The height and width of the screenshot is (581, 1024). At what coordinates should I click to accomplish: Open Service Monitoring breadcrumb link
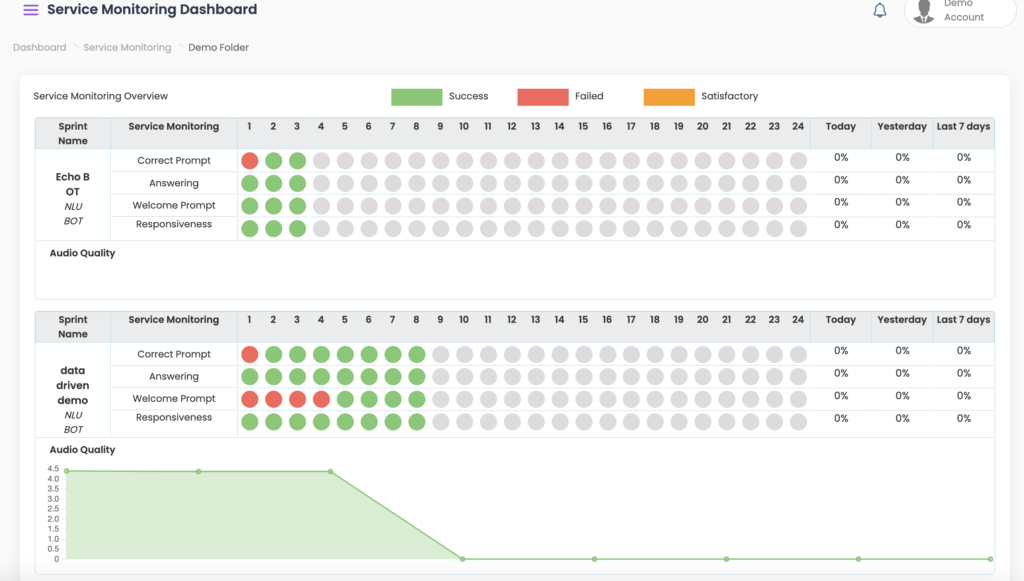tap(127, 47)
